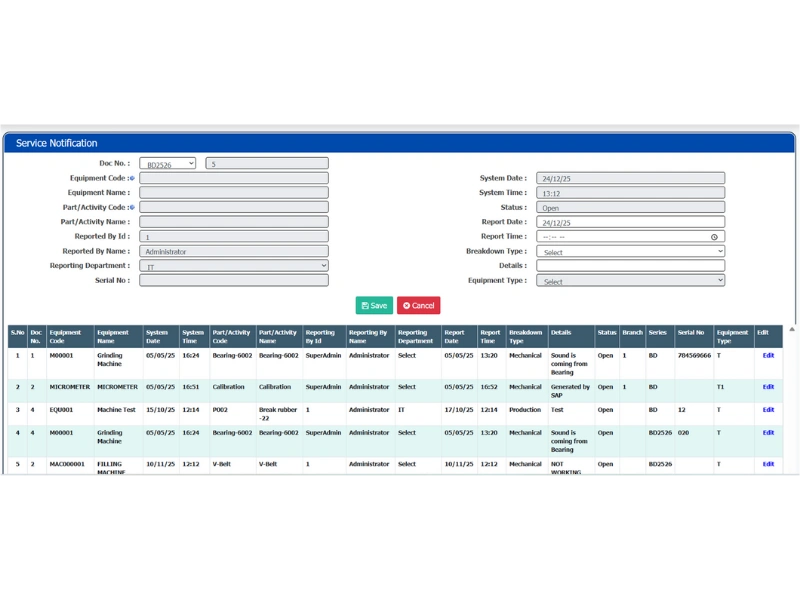Open the Equipment Code lookup icon
This screenshot has height=600, width=800.
pyautogui.click(x=132, y=178)
